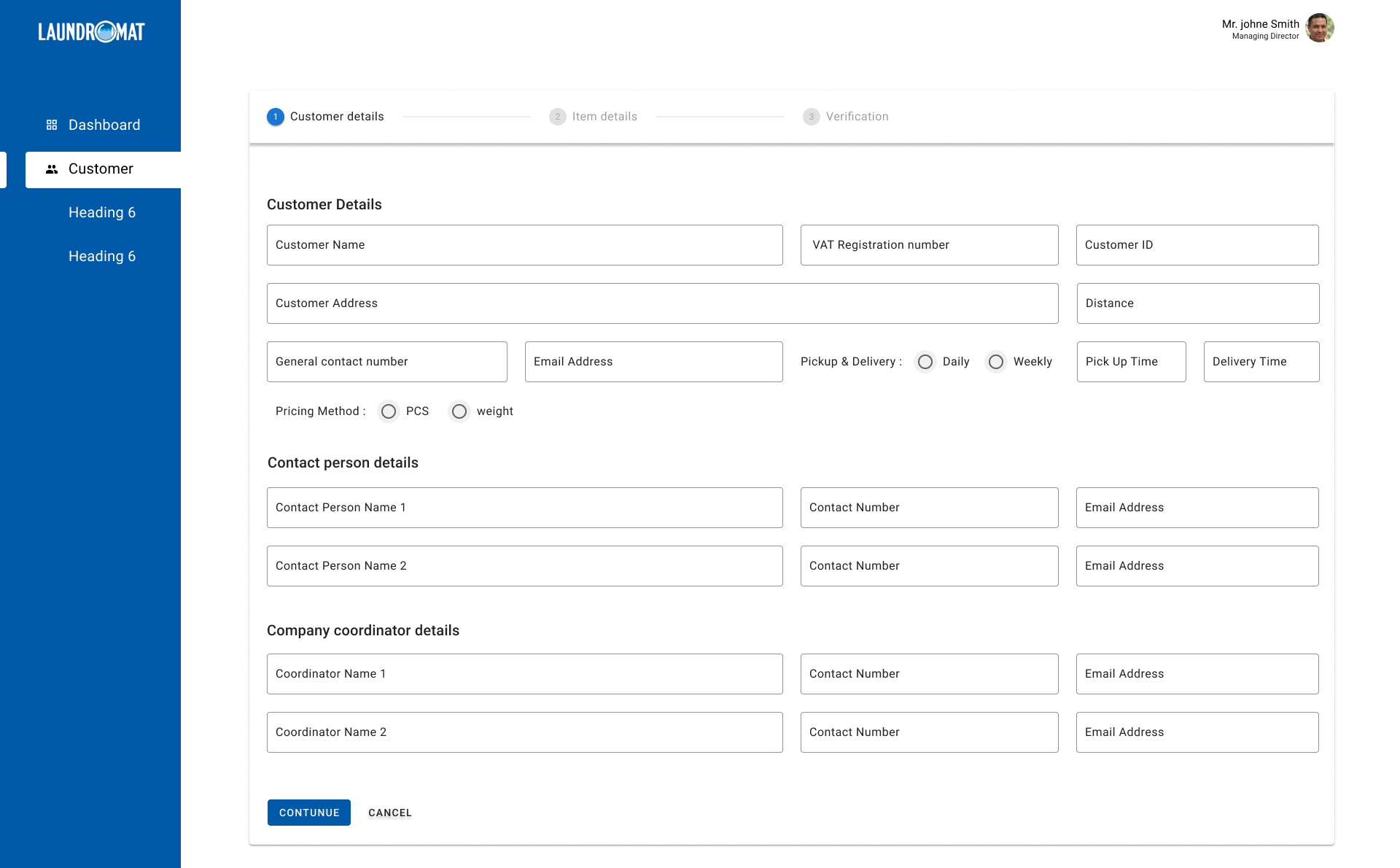This screenshot has width=1400, height=868.
Task: Click the Contact Person Name 2 field
Action: pos(524,565)
